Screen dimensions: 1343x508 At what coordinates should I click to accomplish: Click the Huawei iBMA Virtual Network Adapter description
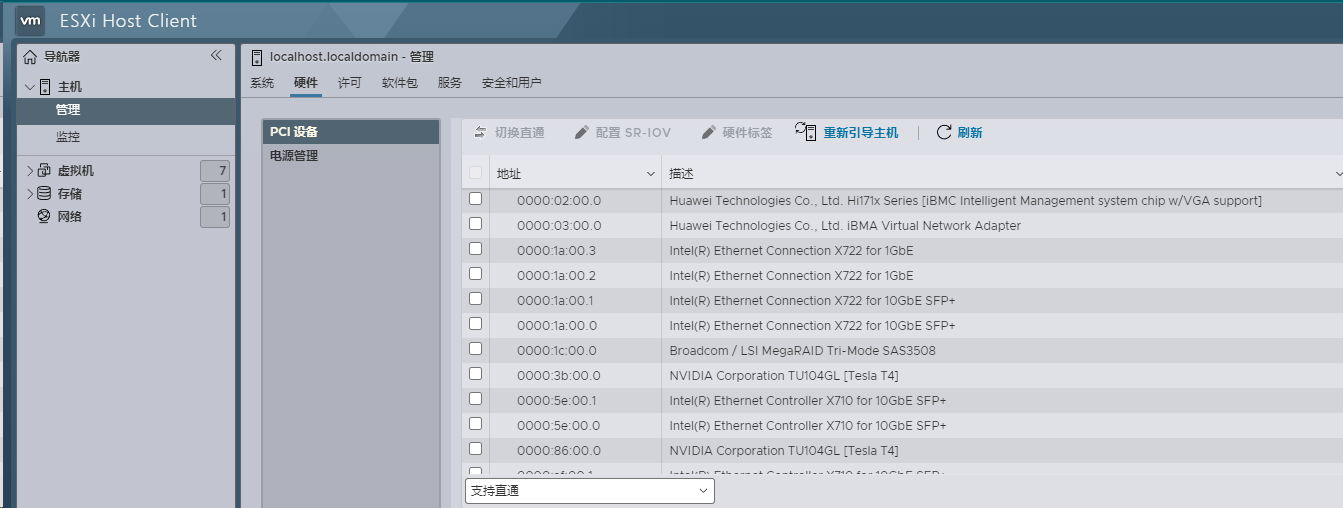845,225
